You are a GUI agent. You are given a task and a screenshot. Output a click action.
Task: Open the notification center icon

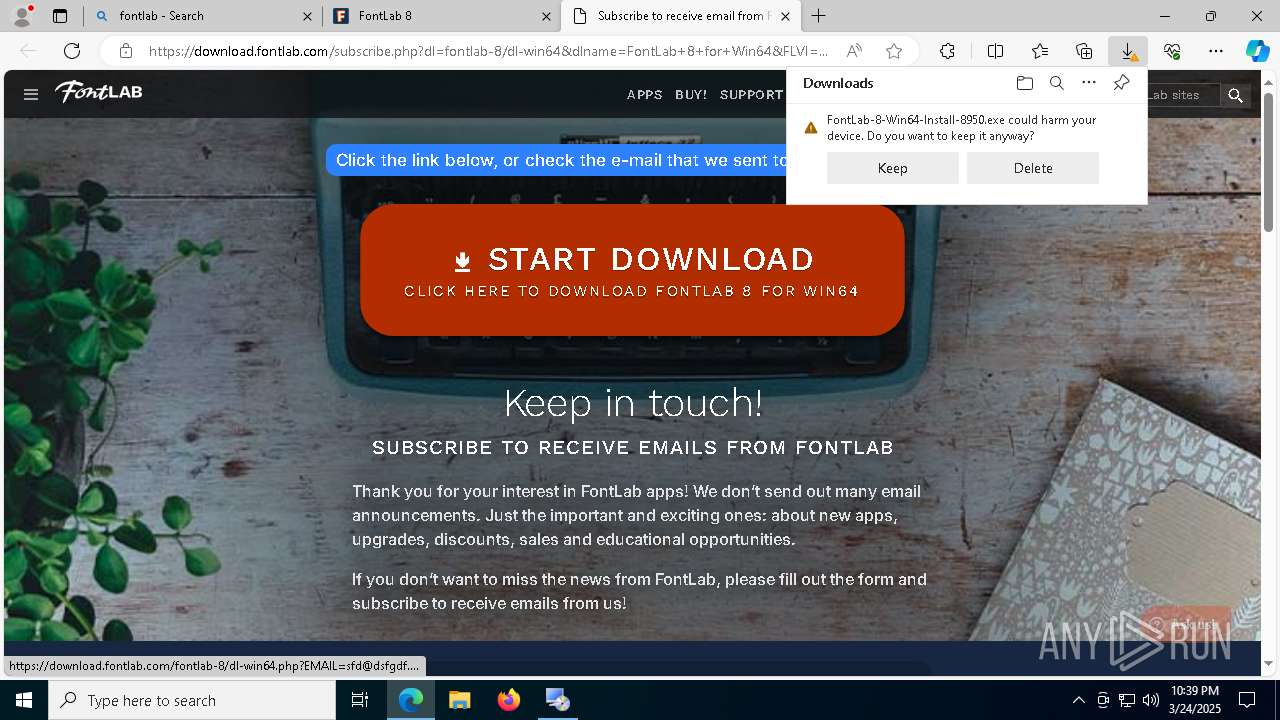pos(1247,700)
